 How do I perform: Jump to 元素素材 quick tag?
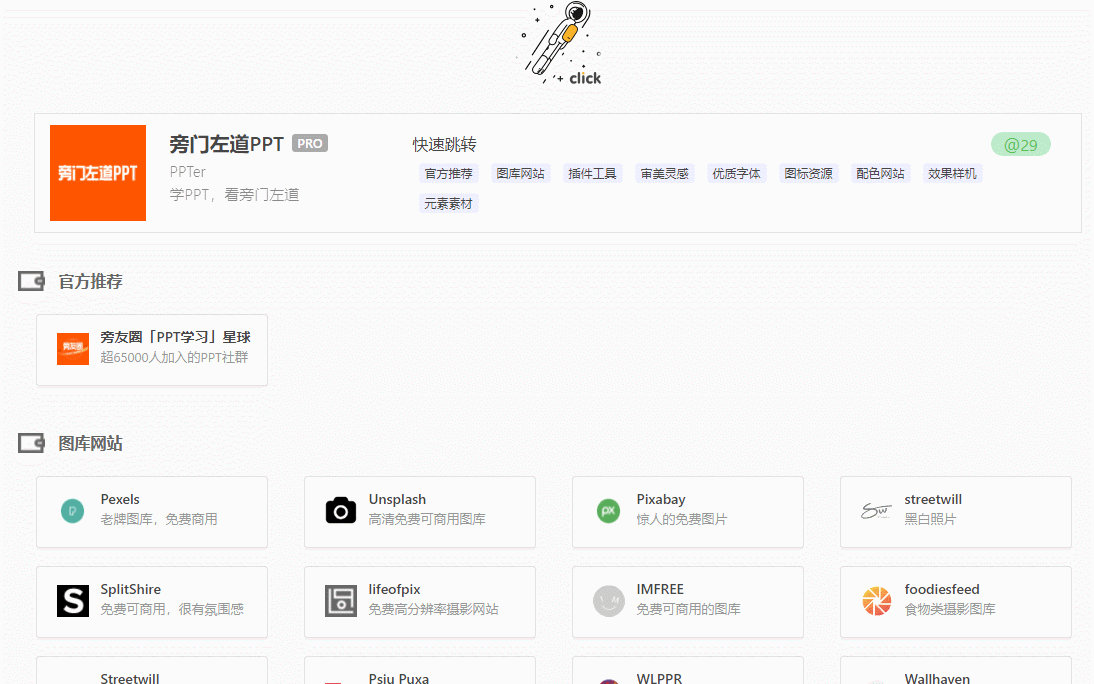coord(449,204)
